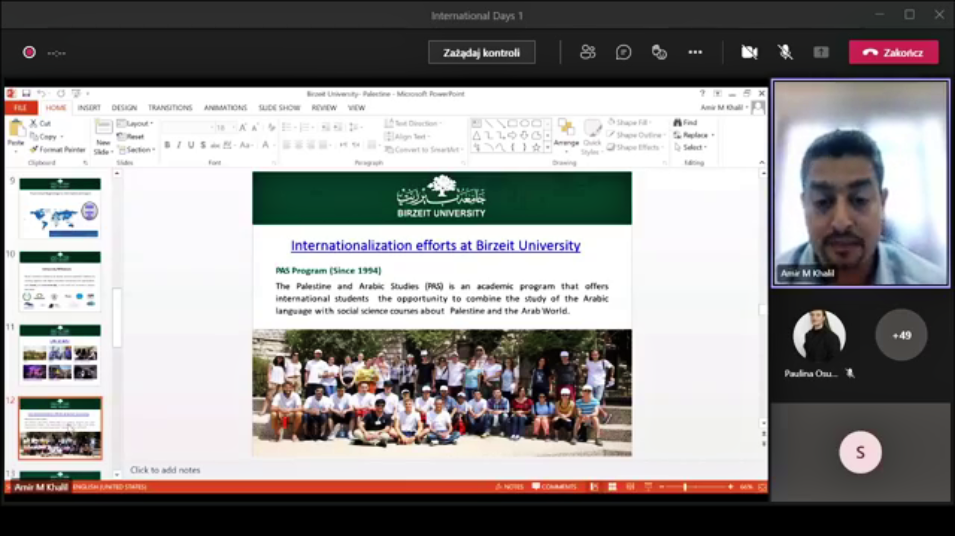Select the triangle shape in shapes gallery
The width and height of the screenshot is (955, 536).
click(x=477, y=135)
